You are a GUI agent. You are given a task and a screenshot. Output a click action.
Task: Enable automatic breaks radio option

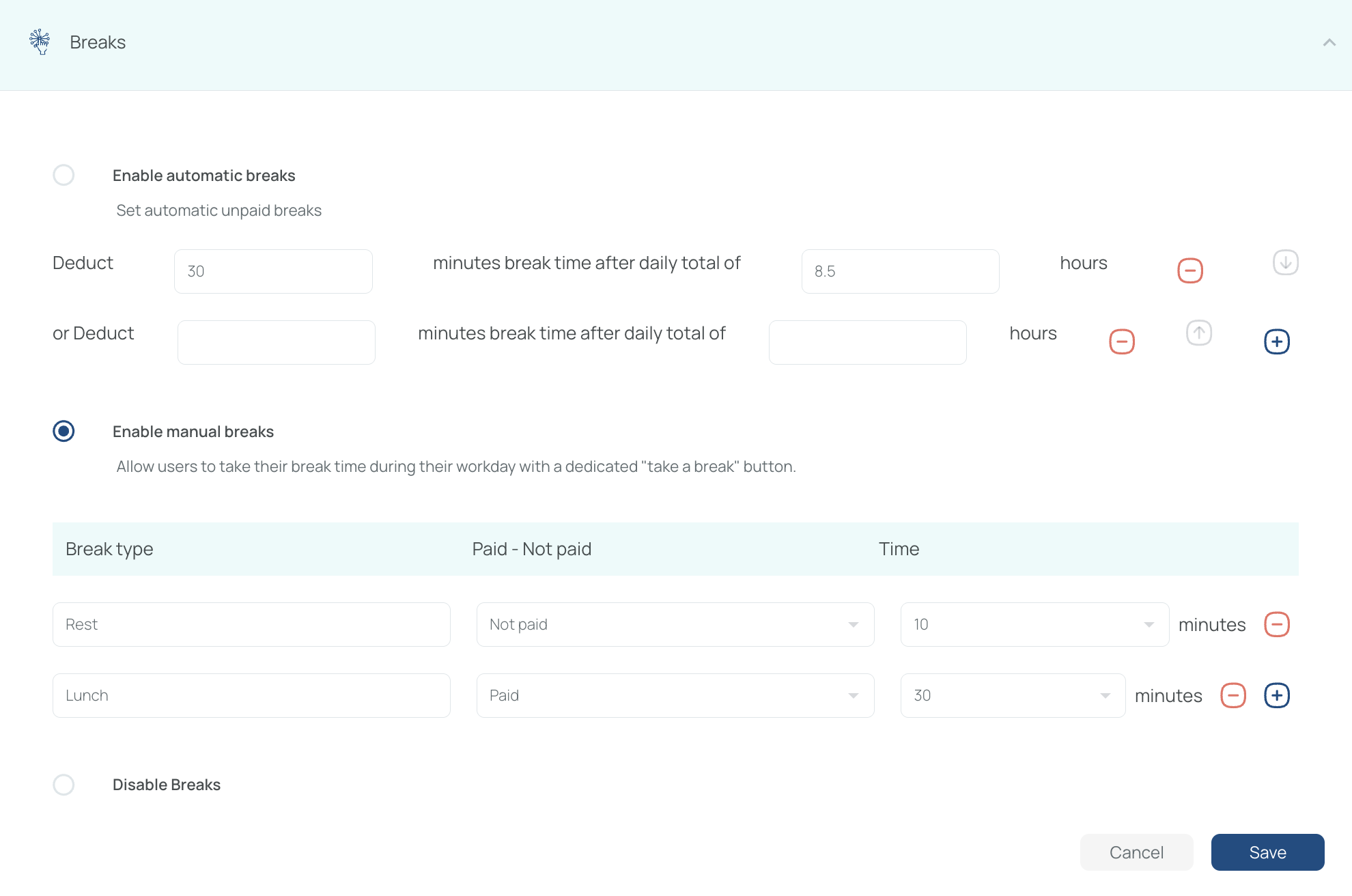[x=64, y=175]
